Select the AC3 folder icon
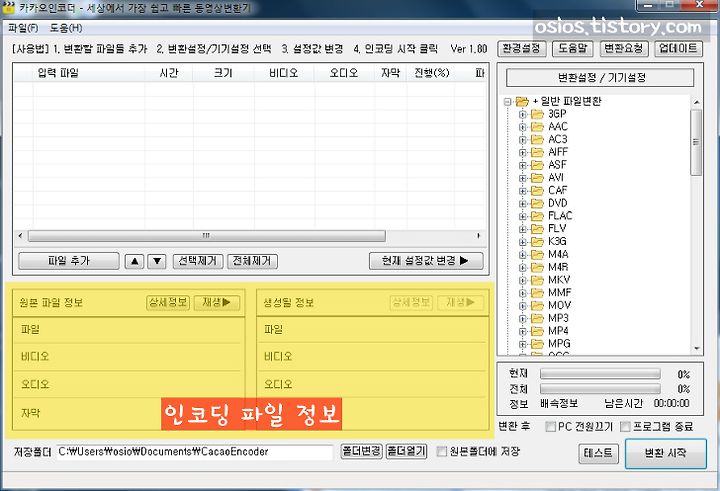Image resolution: width=720 pixels, height=491 pixels. pos(537,140)
